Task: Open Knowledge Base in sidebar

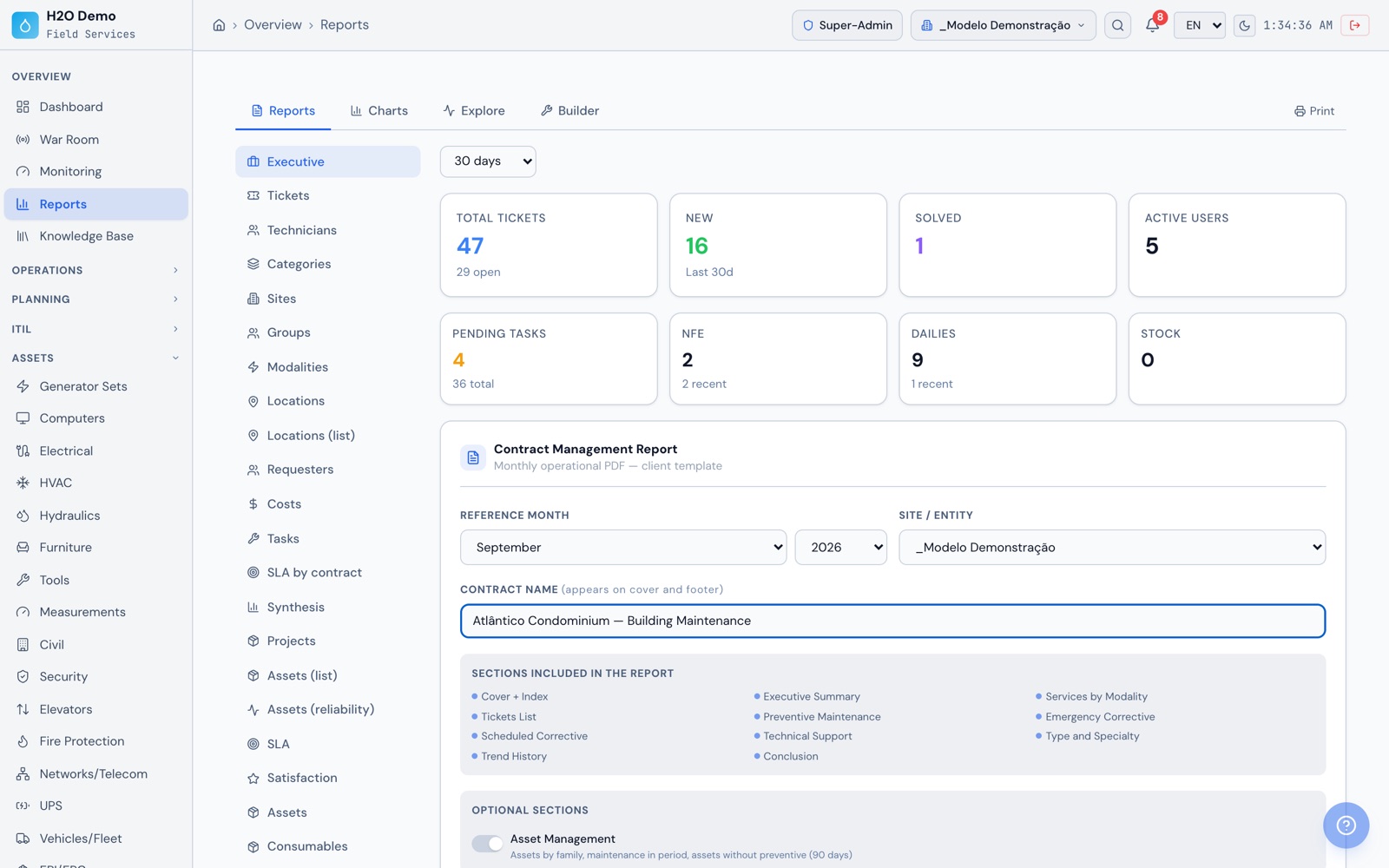Action: click(x=95, y=236)
